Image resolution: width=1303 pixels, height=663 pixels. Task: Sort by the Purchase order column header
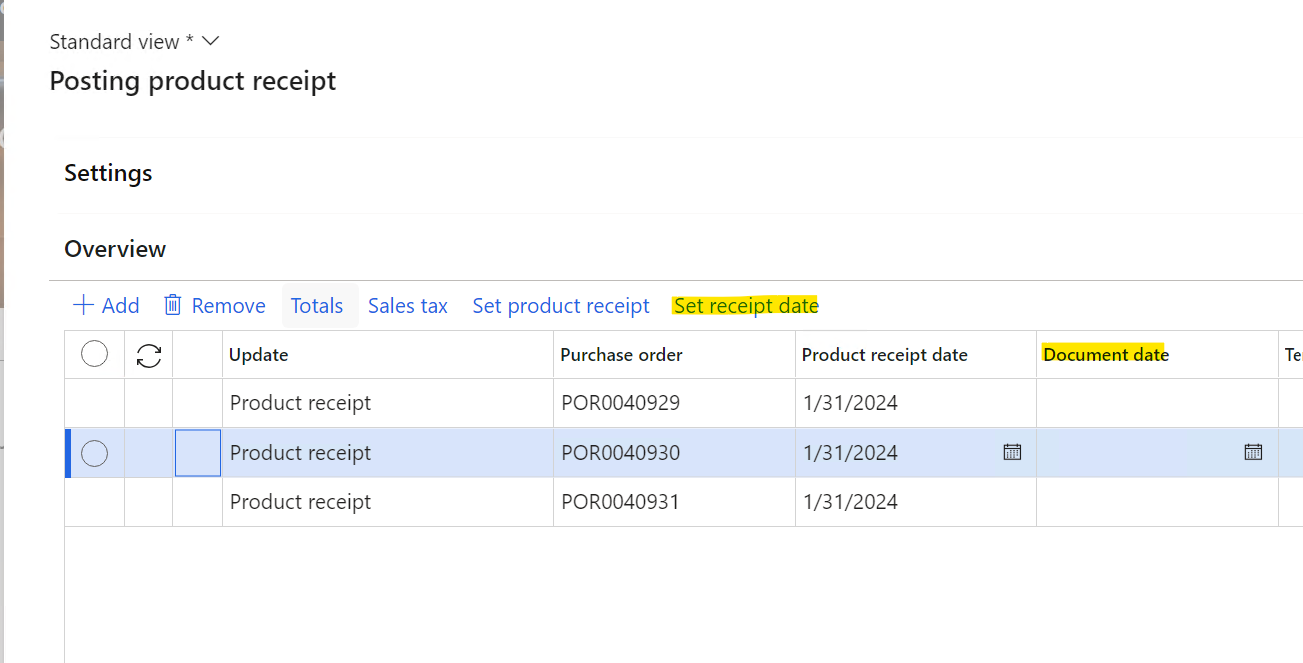pos(621,355)
